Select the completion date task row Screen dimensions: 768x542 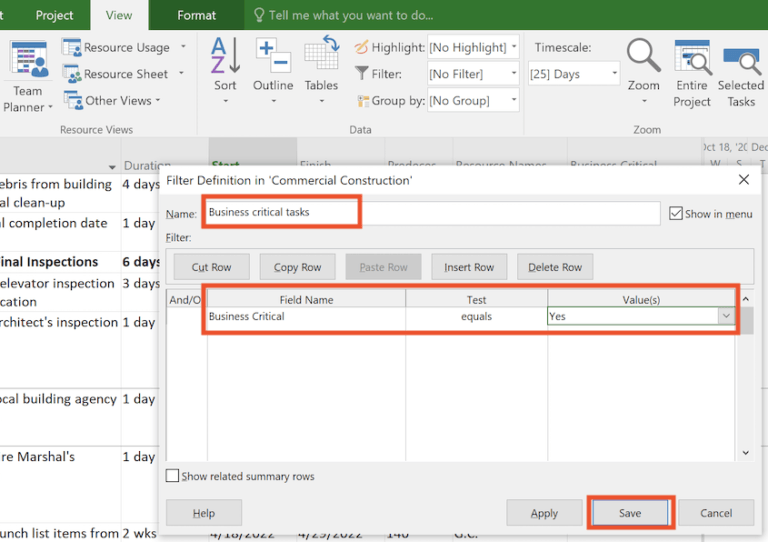[x=53, y=223]
